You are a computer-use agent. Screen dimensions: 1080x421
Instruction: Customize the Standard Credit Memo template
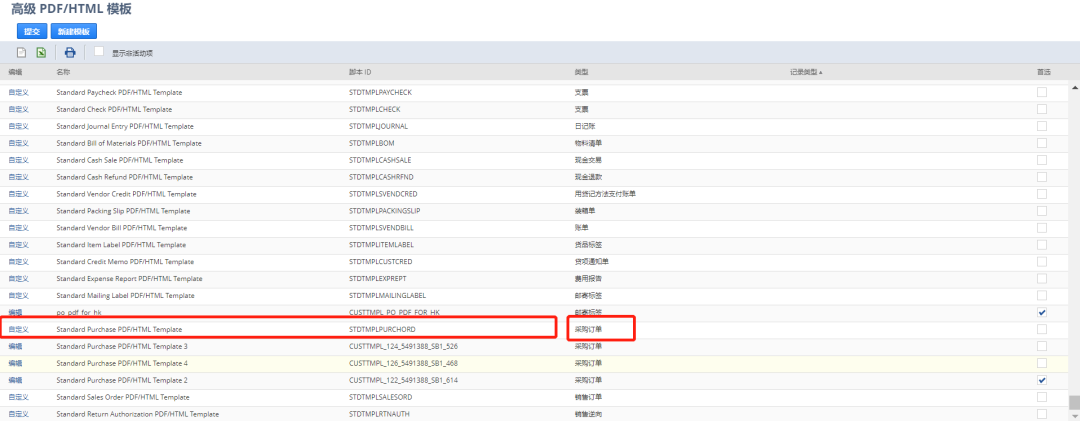click(x=19, y=261)
